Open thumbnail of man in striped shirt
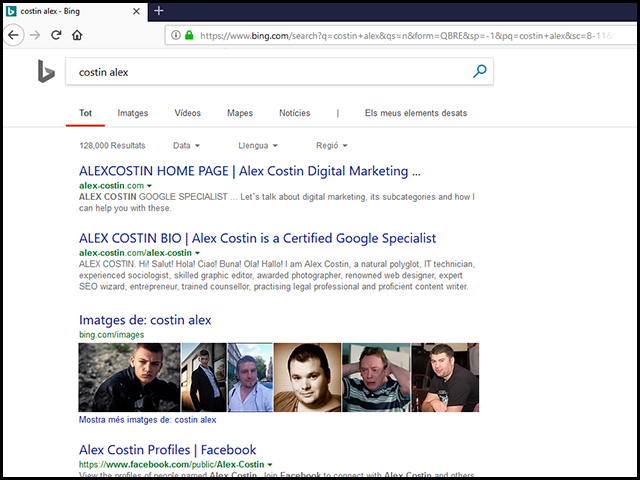 376,377
